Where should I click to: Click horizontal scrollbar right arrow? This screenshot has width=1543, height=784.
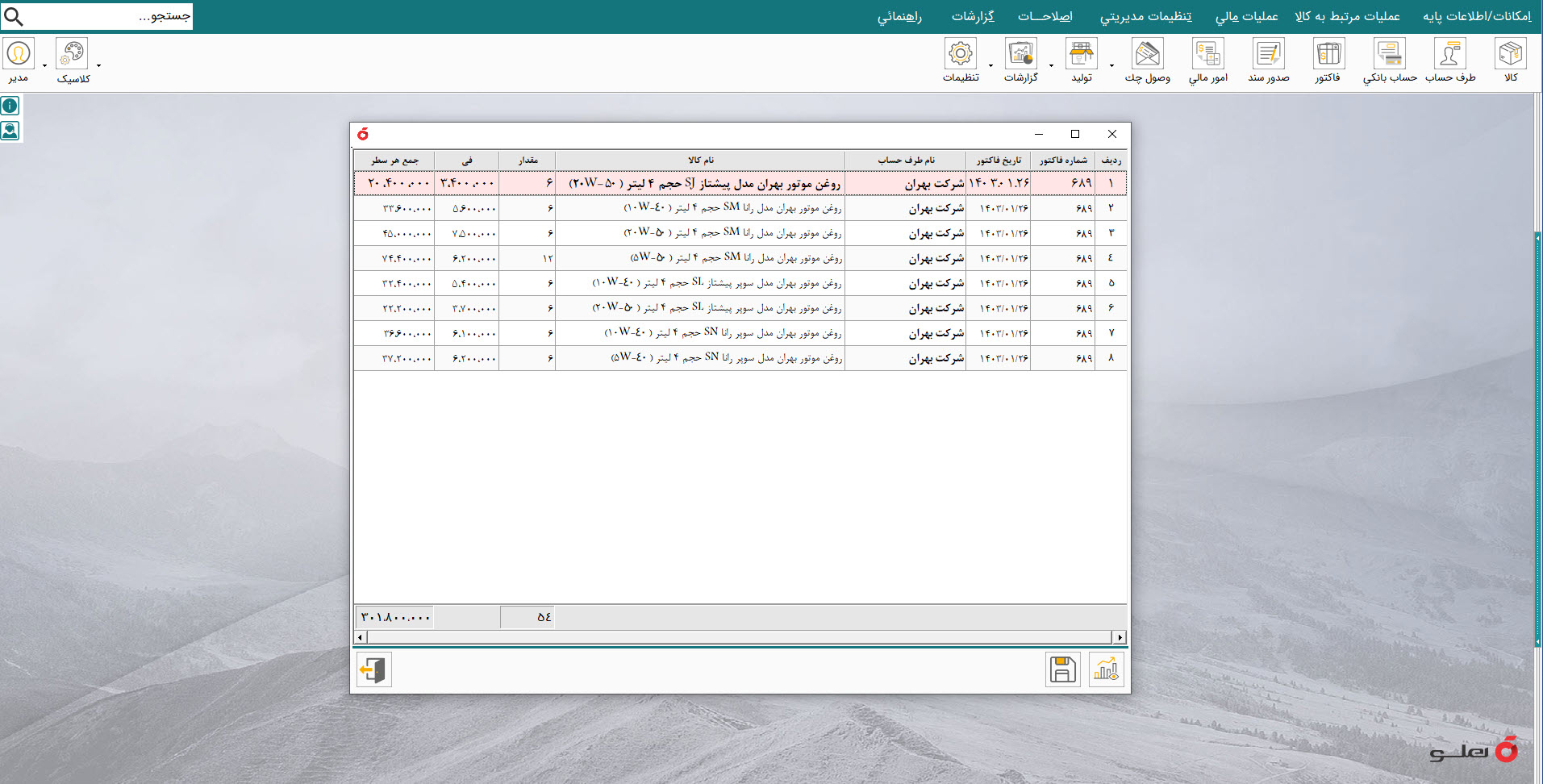(1120, 637)
